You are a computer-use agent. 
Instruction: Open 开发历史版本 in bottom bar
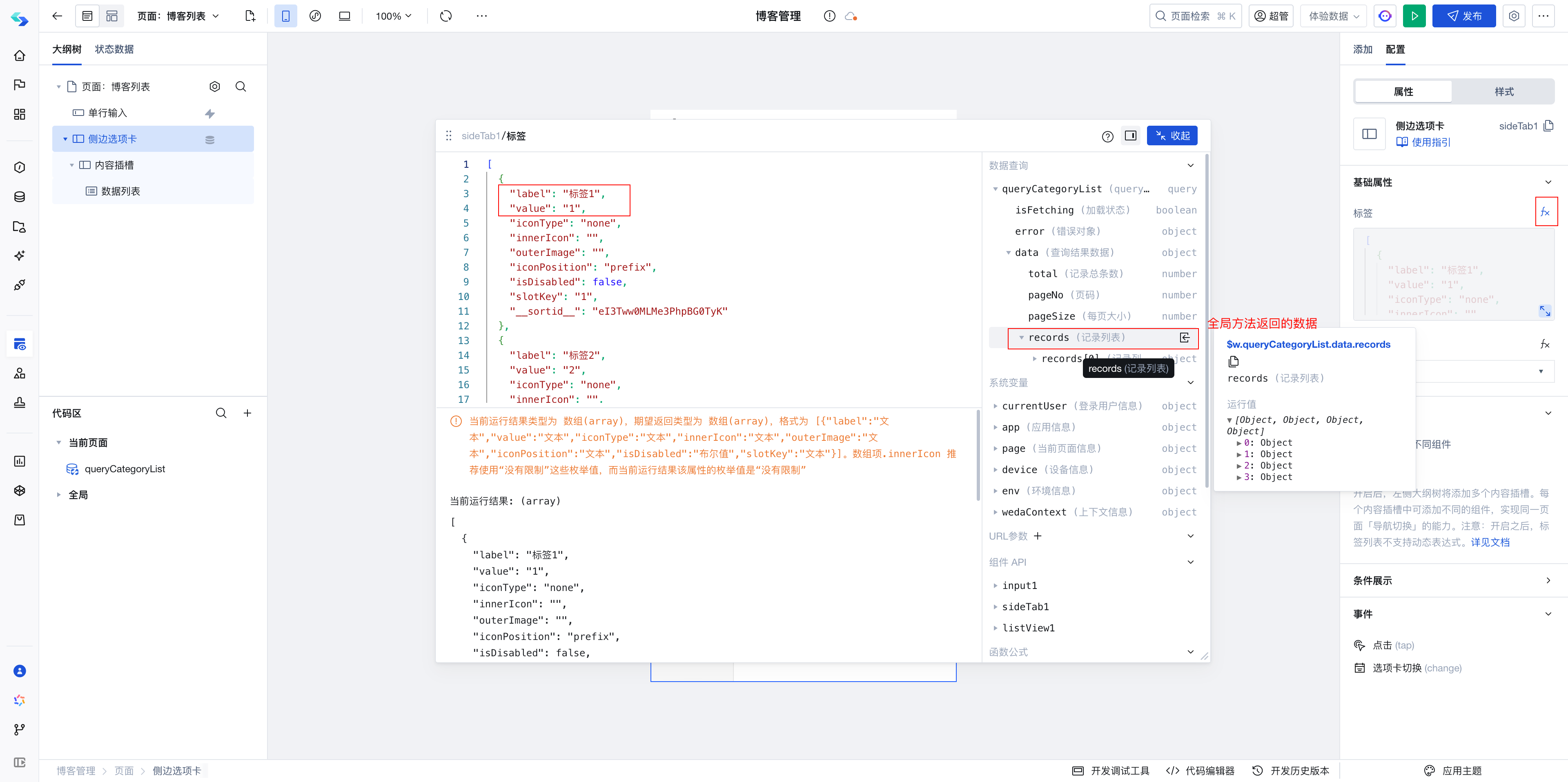[1290, 771]
